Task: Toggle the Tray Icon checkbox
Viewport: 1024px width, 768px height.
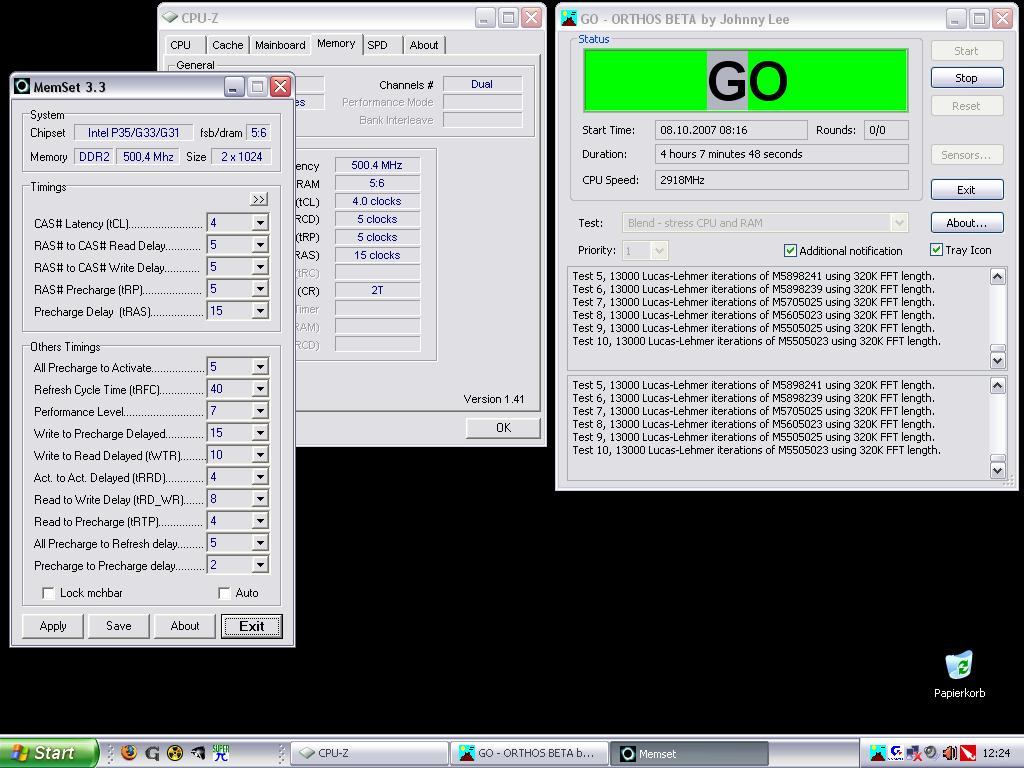Action: pos(936,250)
